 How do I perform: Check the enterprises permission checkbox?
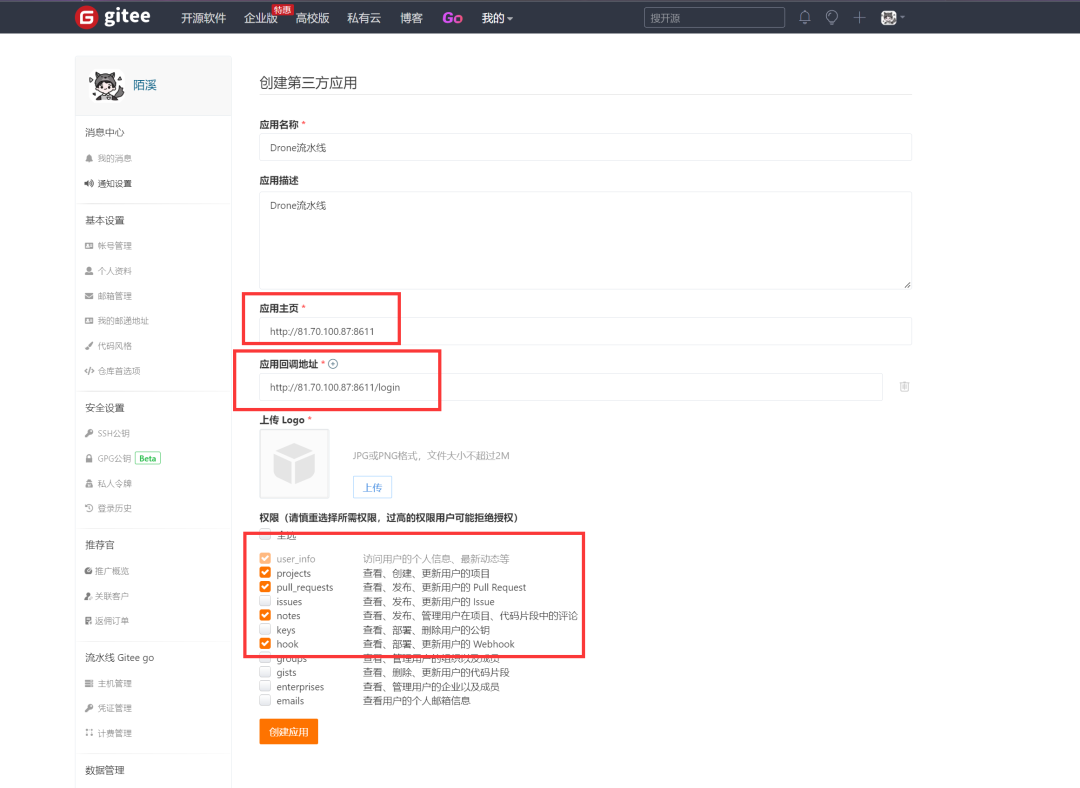(x=265, y=686)
